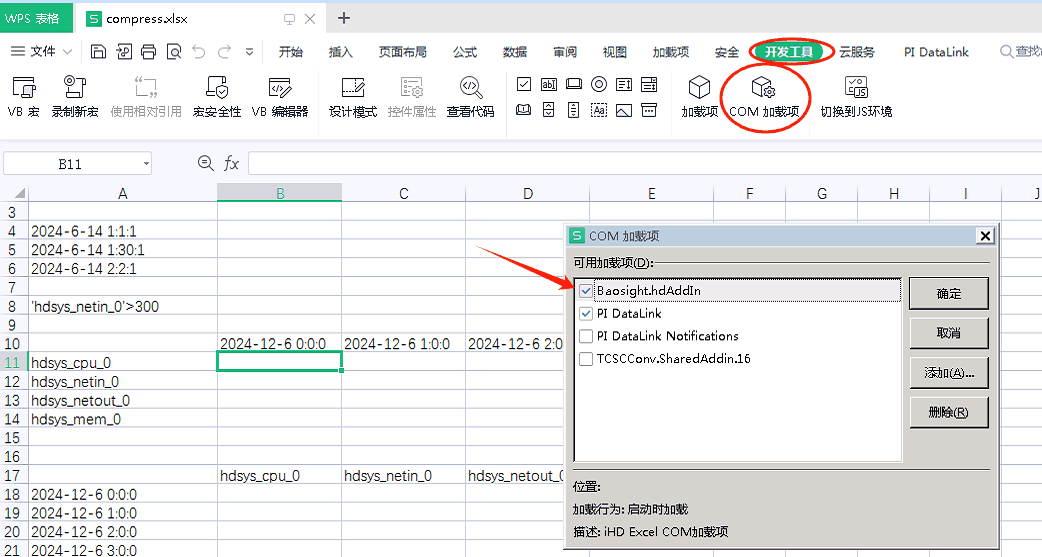Click the select-all corner of the sheet

16,193
